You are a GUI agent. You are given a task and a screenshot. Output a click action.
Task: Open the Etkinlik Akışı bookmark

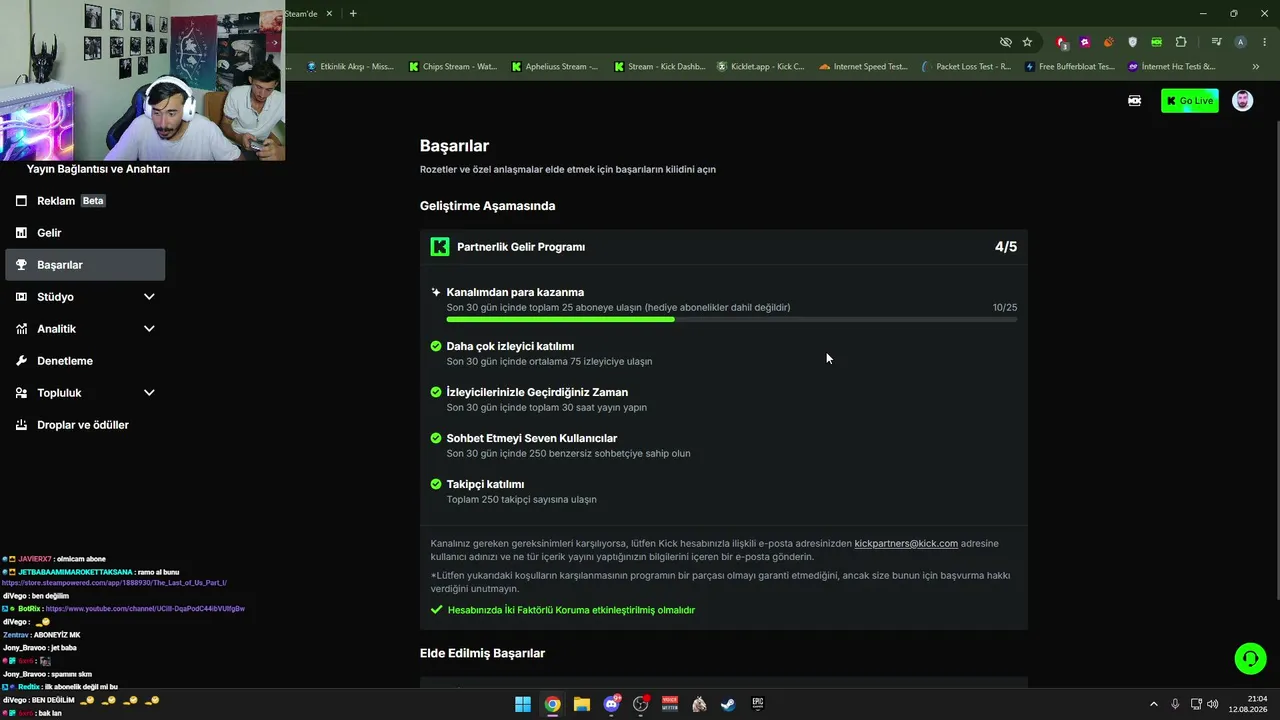pyautogui.click(x=350, y=67)
